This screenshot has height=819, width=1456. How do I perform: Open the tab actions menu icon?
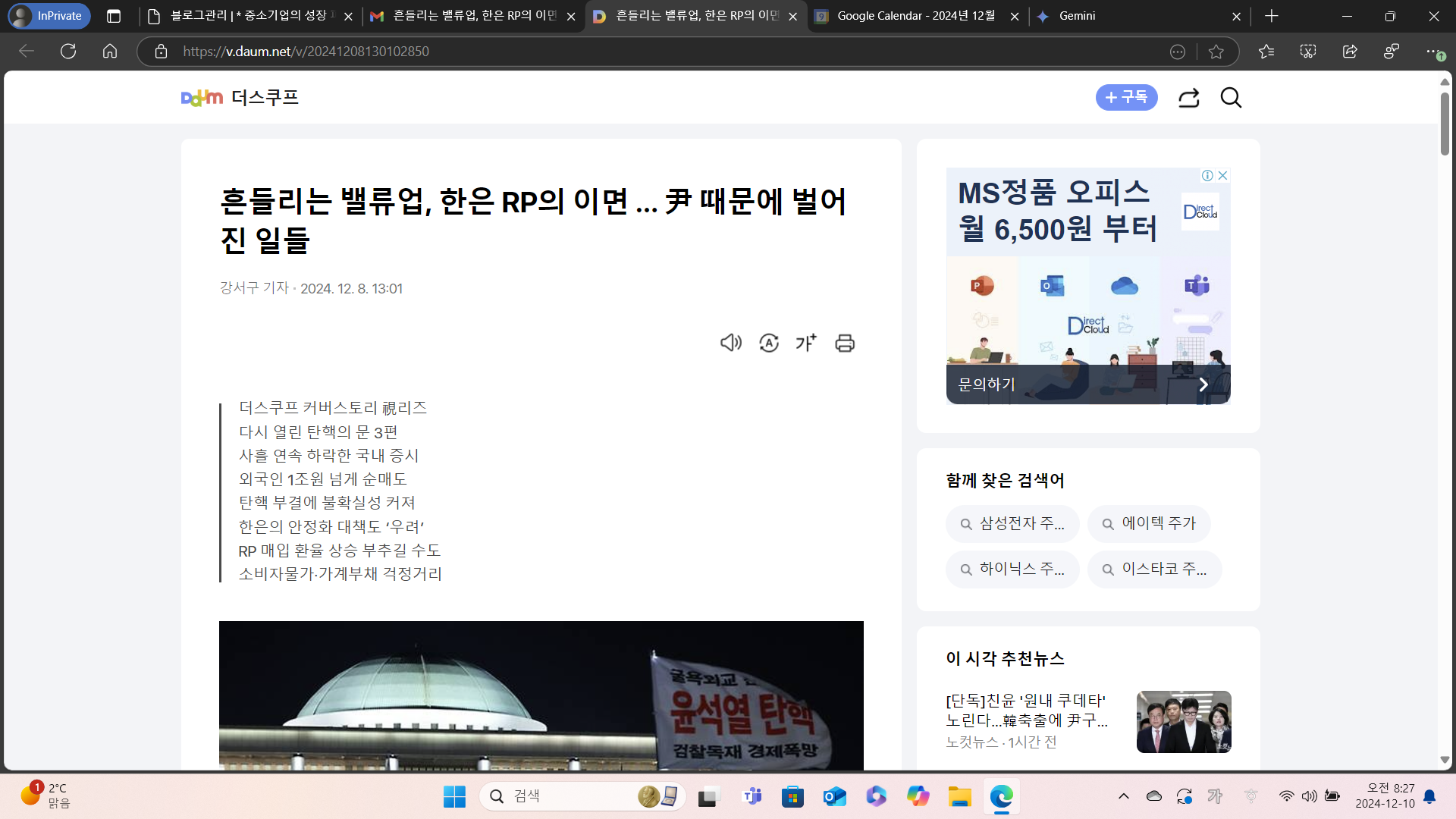114,16
